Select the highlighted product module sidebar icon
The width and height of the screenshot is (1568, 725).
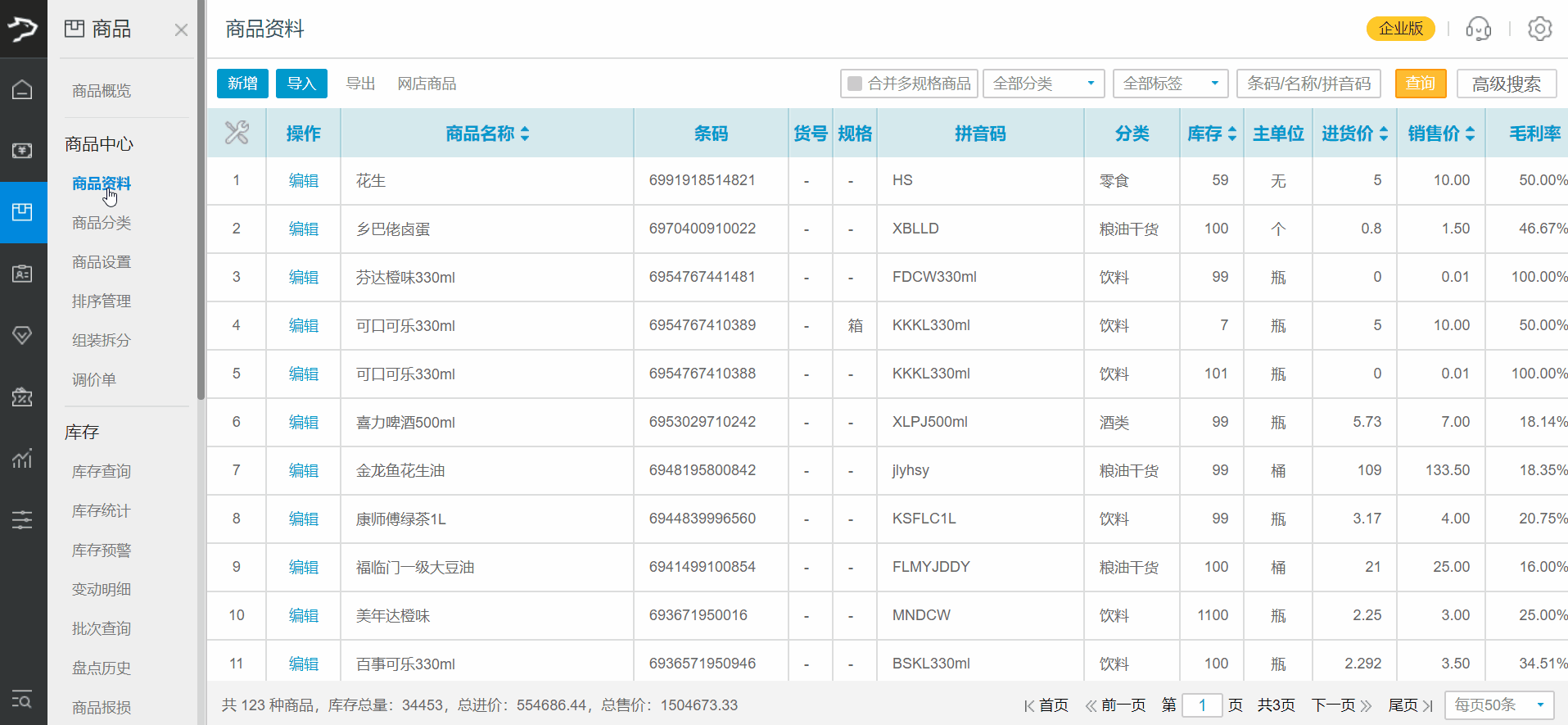[23, 212]
